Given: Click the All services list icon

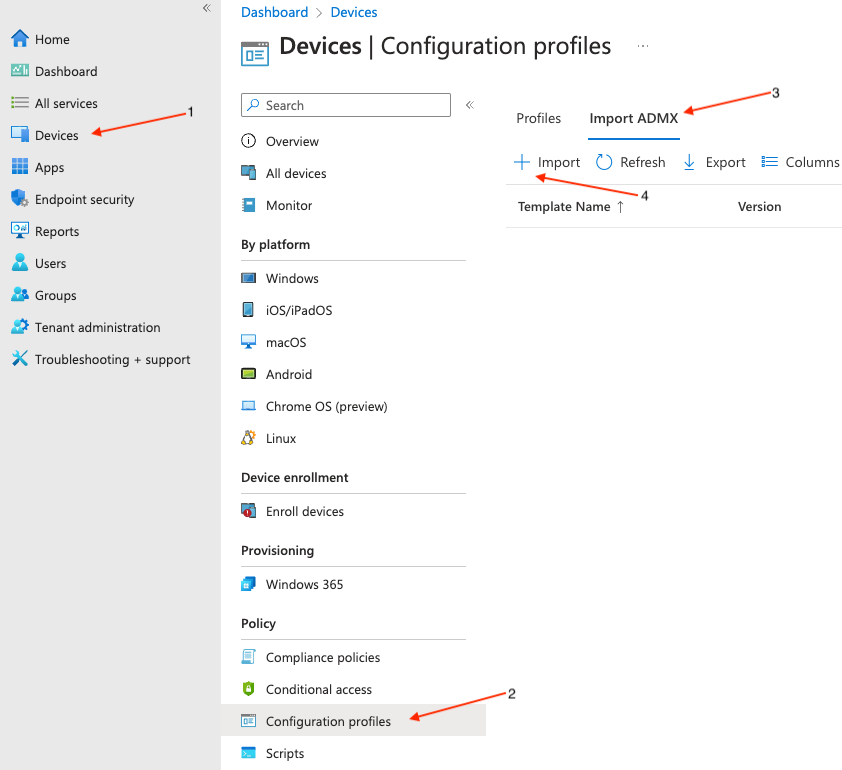Looking at the screenshot, I should (x=20, y=103).
